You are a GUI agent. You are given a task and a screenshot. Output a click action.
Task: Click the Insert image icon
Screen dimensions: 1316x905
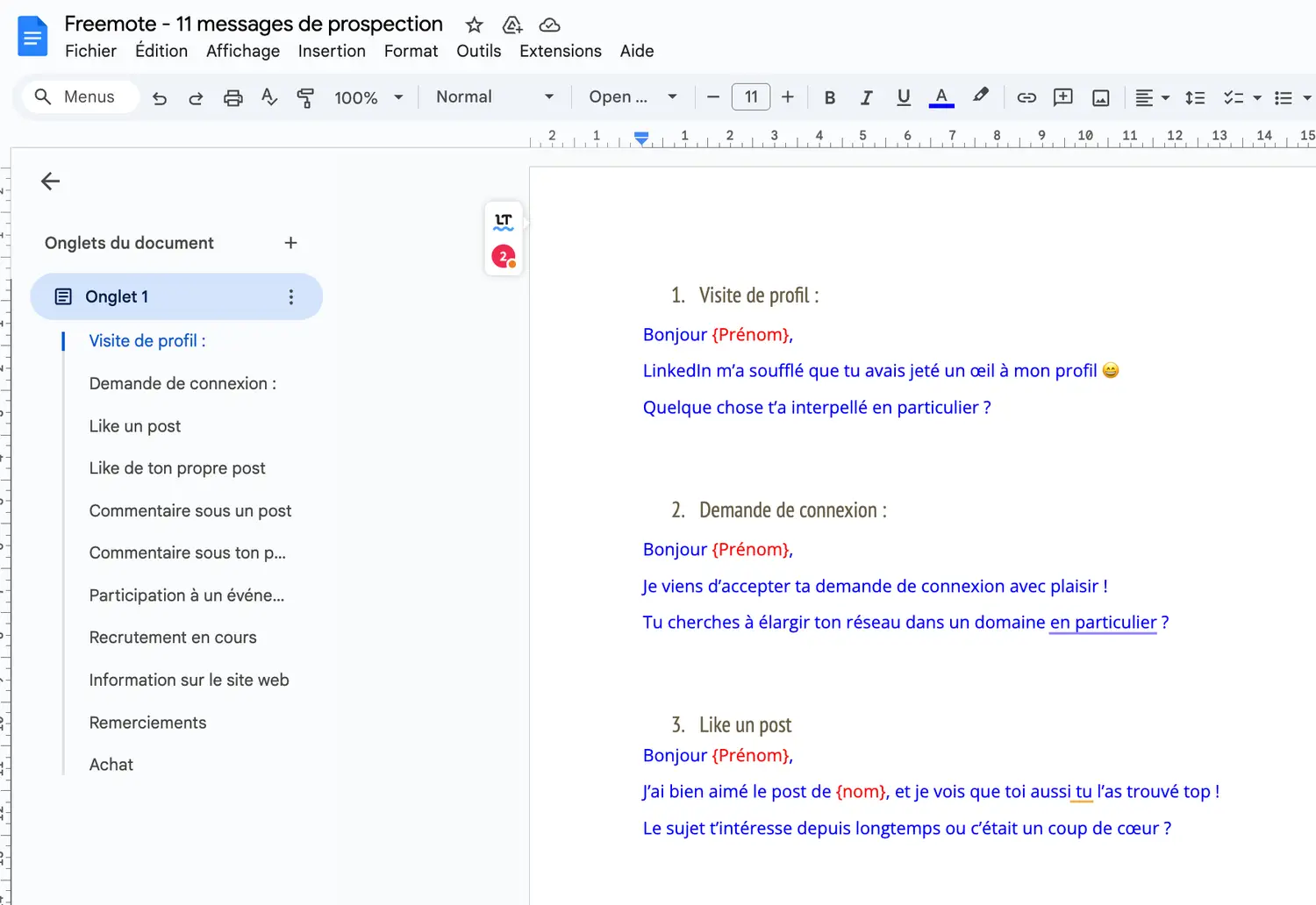1100,98
